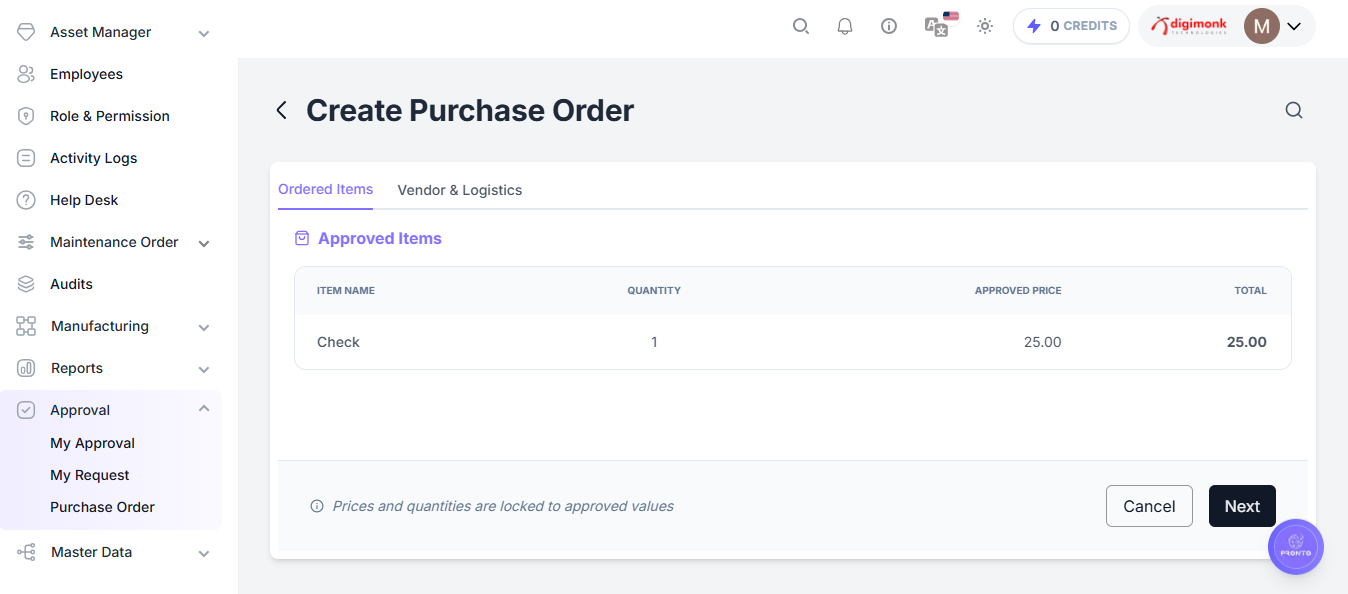Open My Request submenu item
This screenshot has height=594, width=1348.
(90, 475)
